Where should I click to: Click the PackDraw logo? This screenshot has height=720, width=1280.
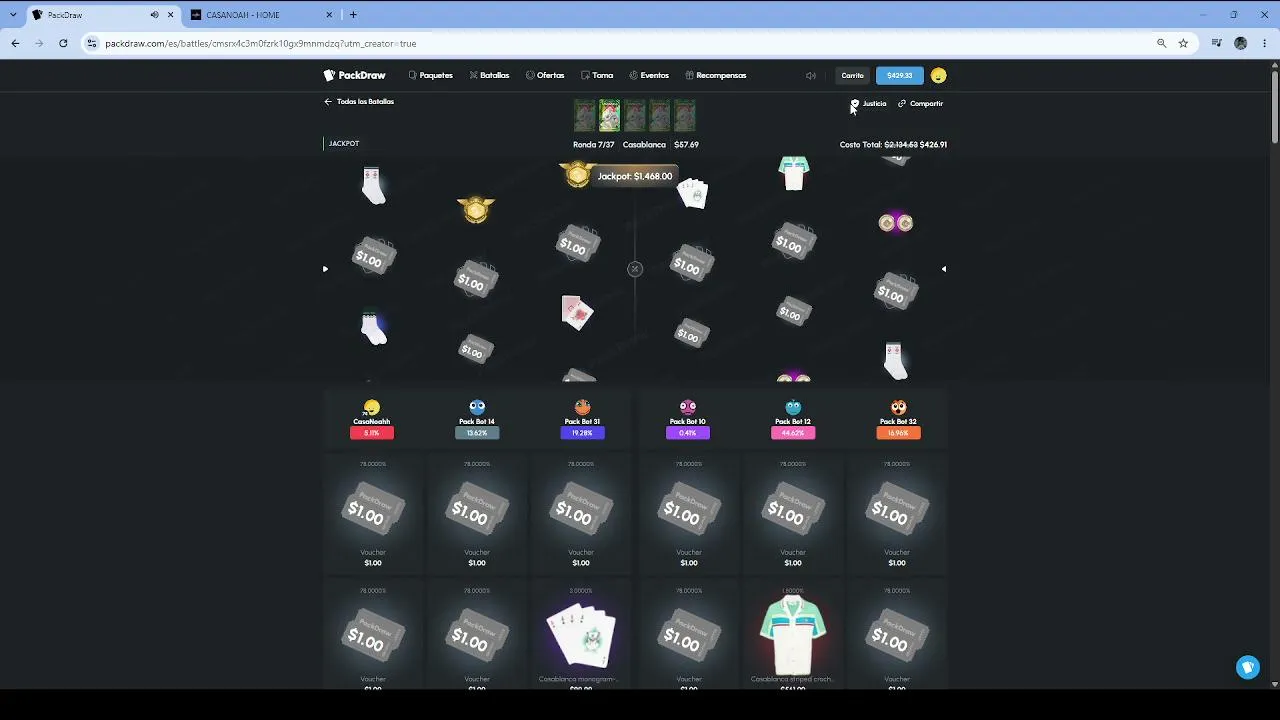(354, 75)
